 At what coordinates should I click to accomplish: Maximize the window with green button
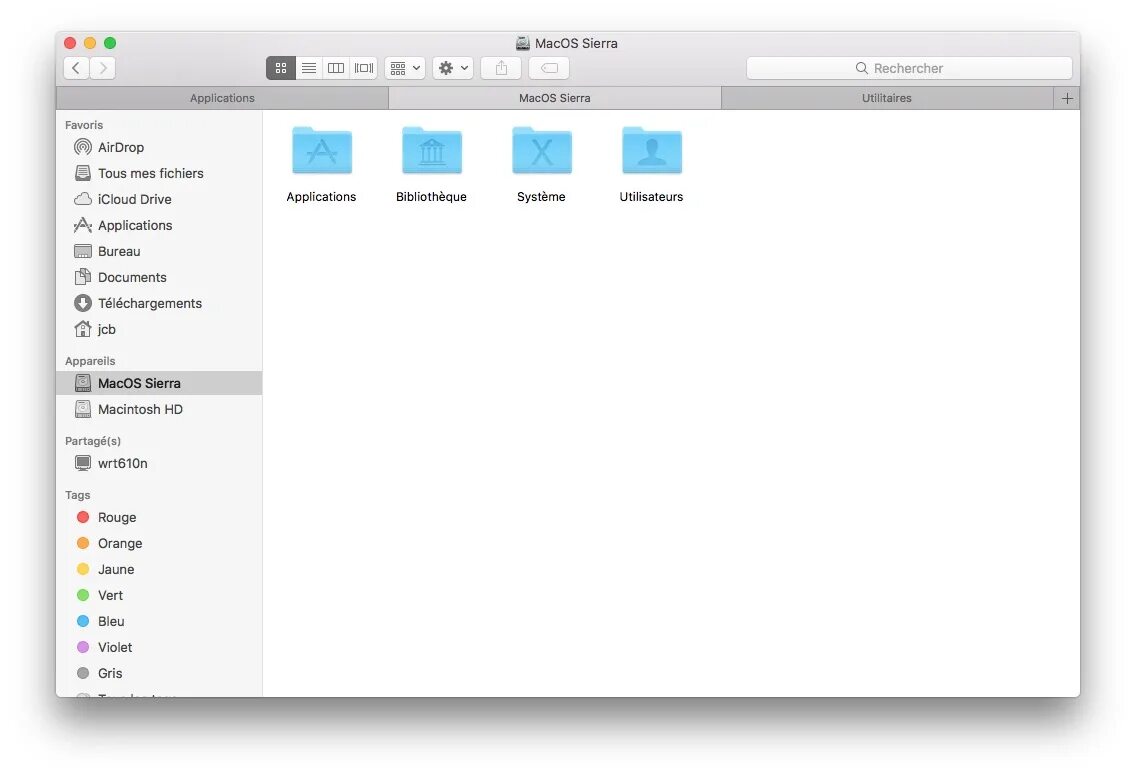(110, 43)
